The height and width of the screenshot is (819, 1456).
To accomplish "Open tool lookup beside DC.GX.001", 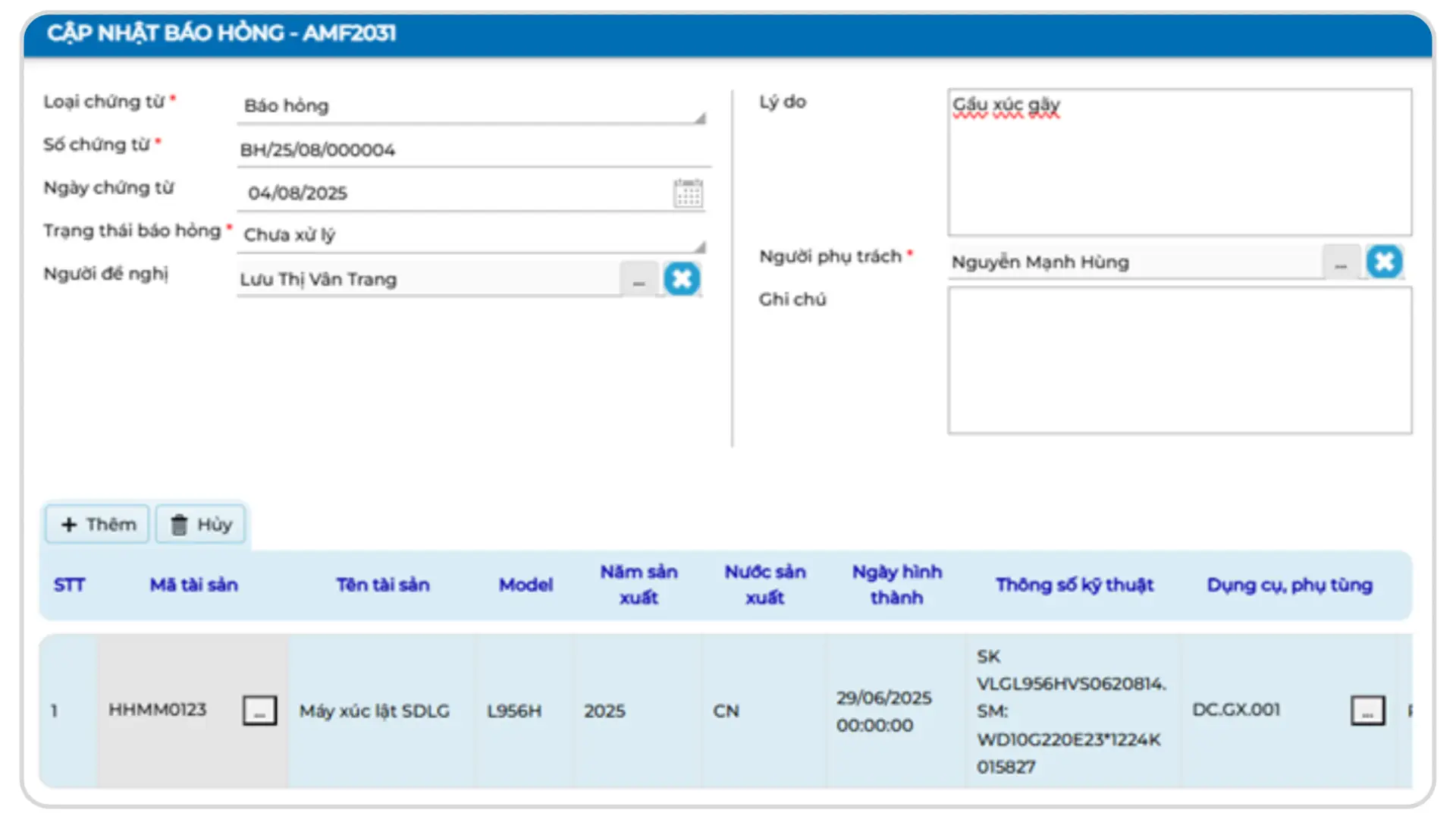I will 1367,711.
